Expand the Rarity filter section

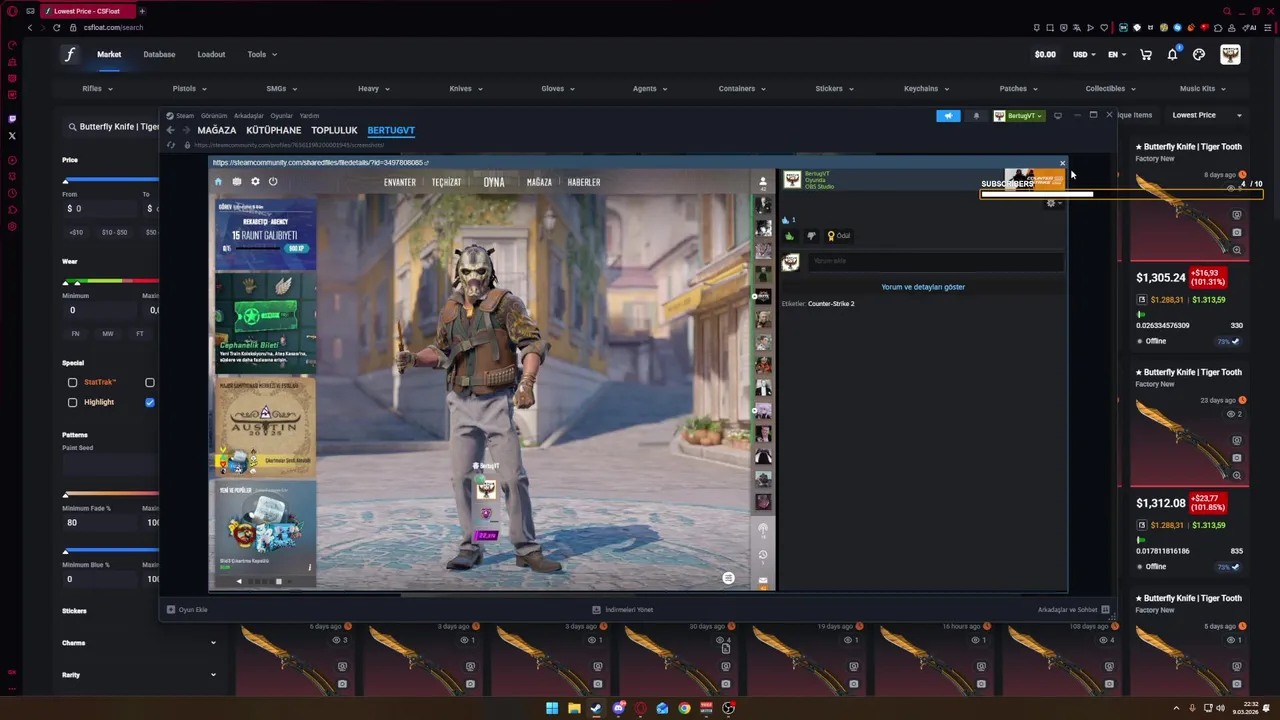(139, 675)
